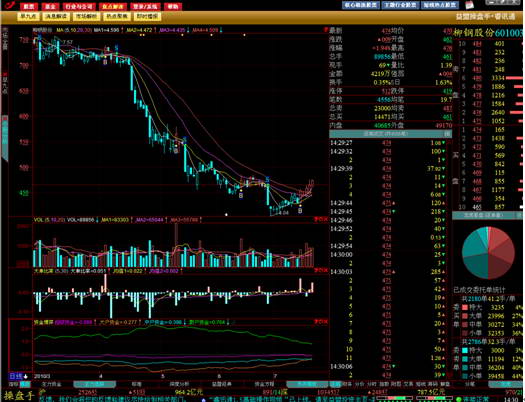The image size is (525, 402).
Task: Click the red phone logo icon
Action: tap(10, 5)
